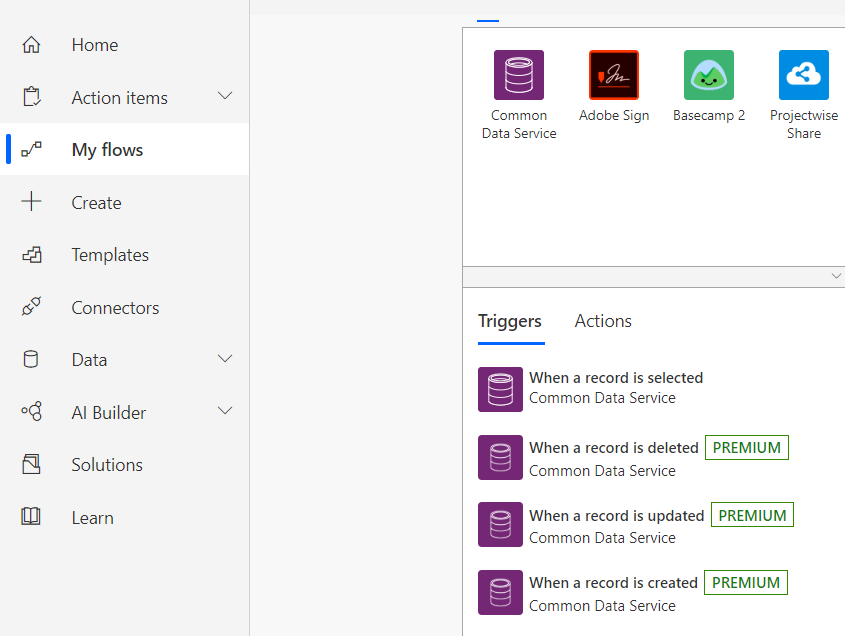Click the AI Builder icon

pyautogui.click(x=31, y=411)
